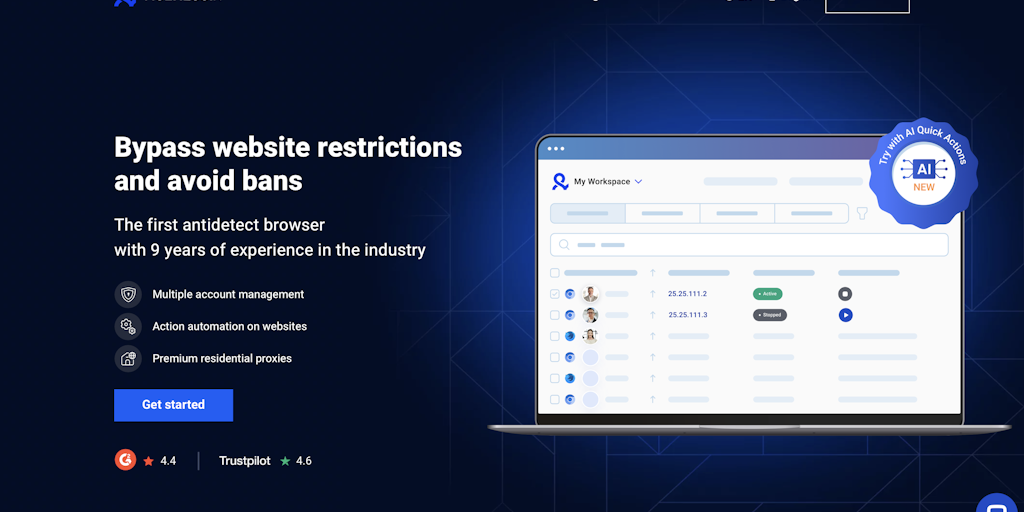Image resolution: width=1024 pixels, height=512 pixels.
Task: Click the G2 rating value 4.4
Action: pos(168,460)
